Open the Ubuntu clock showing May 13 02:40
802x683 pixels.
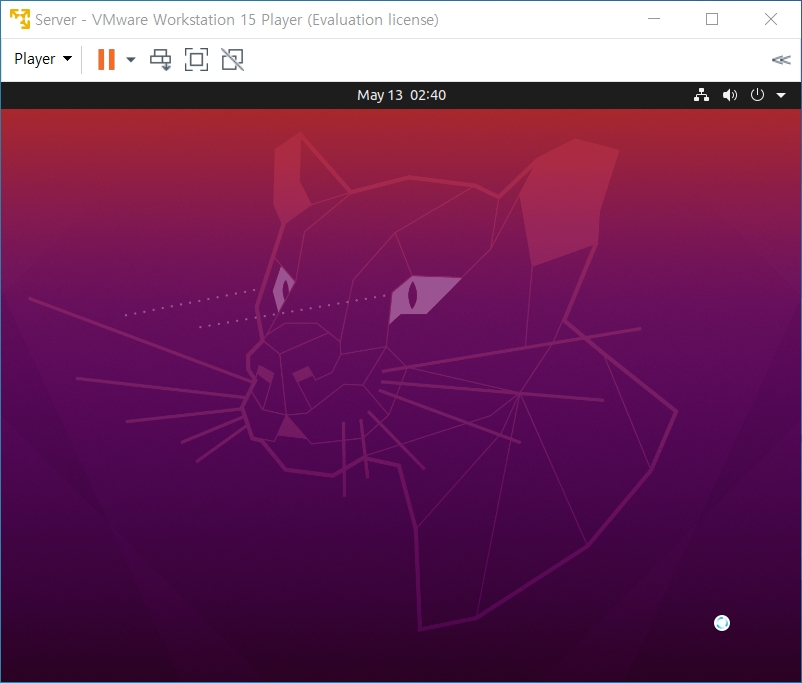(x=402, y=95)
